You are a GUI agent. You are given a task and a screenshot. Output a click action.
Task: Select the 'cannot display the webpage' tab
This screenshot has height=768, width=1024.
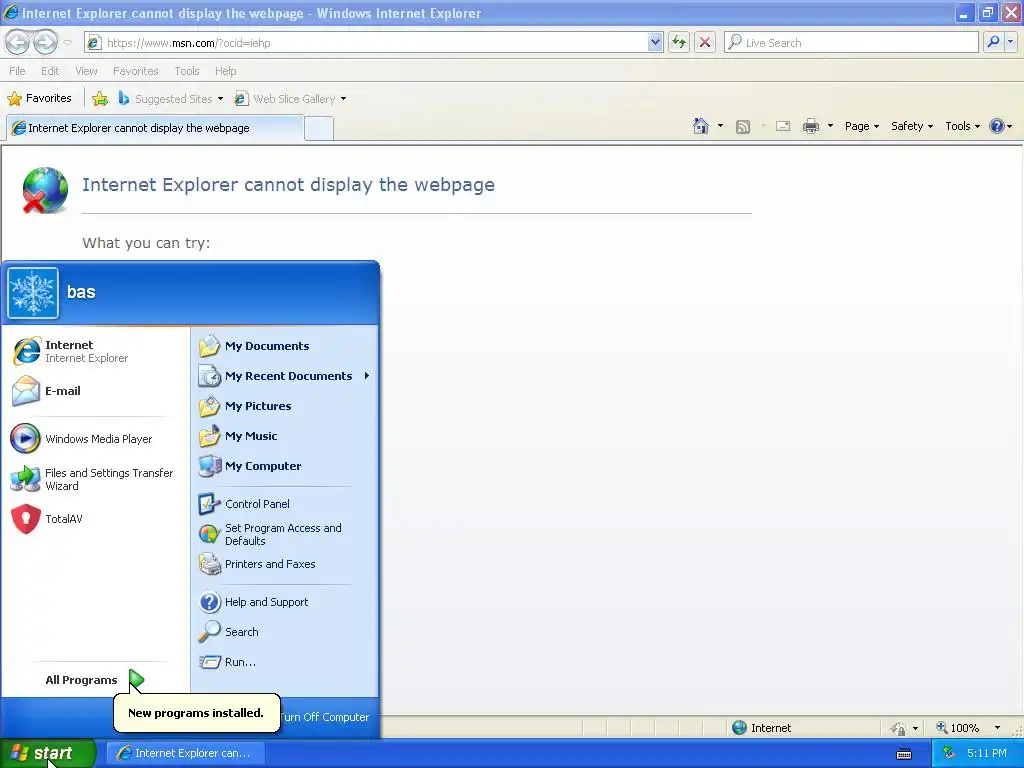(155, 128)
